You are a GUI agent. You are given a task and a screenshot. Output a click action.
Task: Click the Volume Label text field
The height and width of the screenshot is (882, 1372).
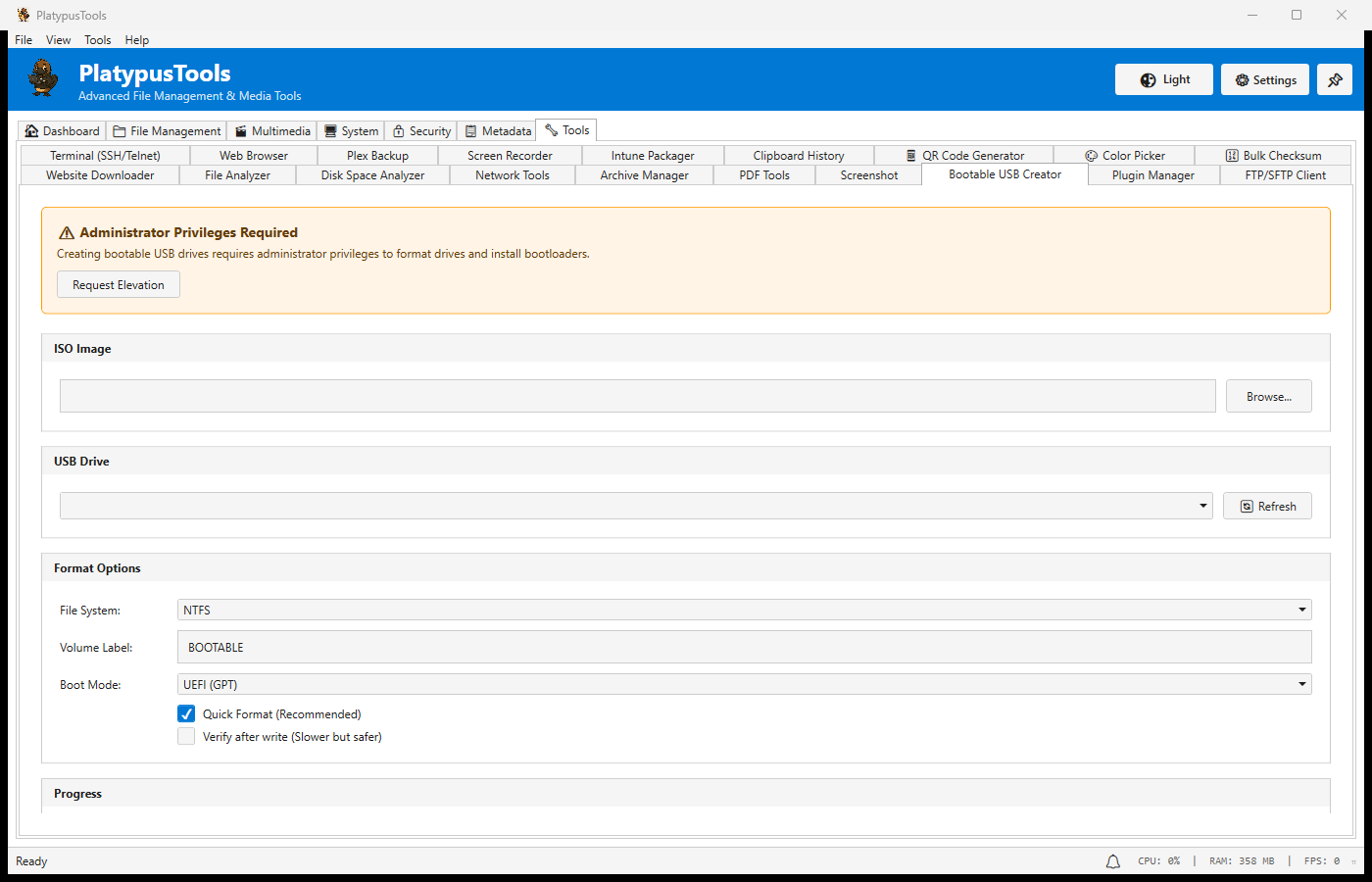744,648
